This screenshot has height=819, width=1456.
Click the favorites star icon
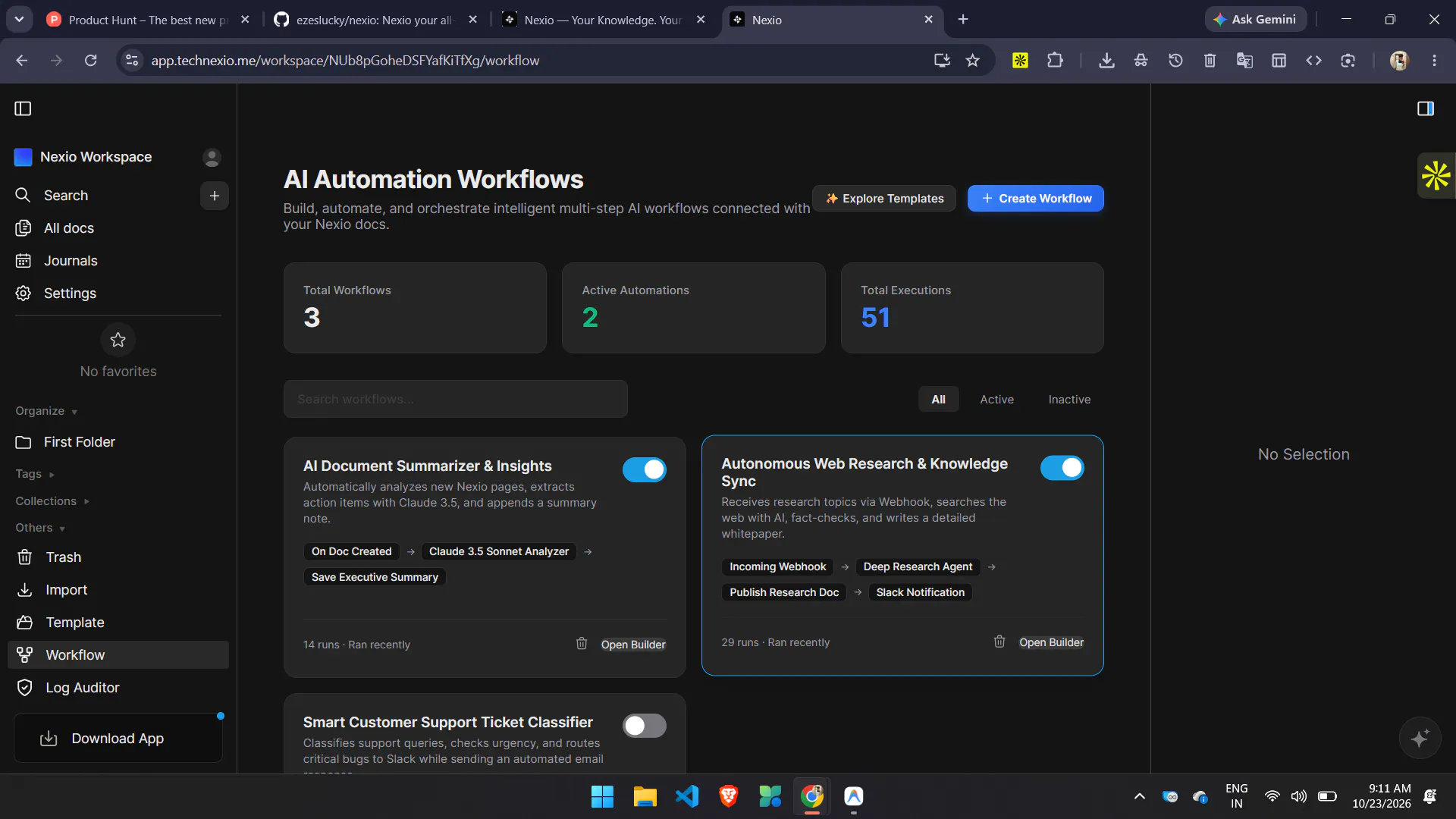point(118,340)
